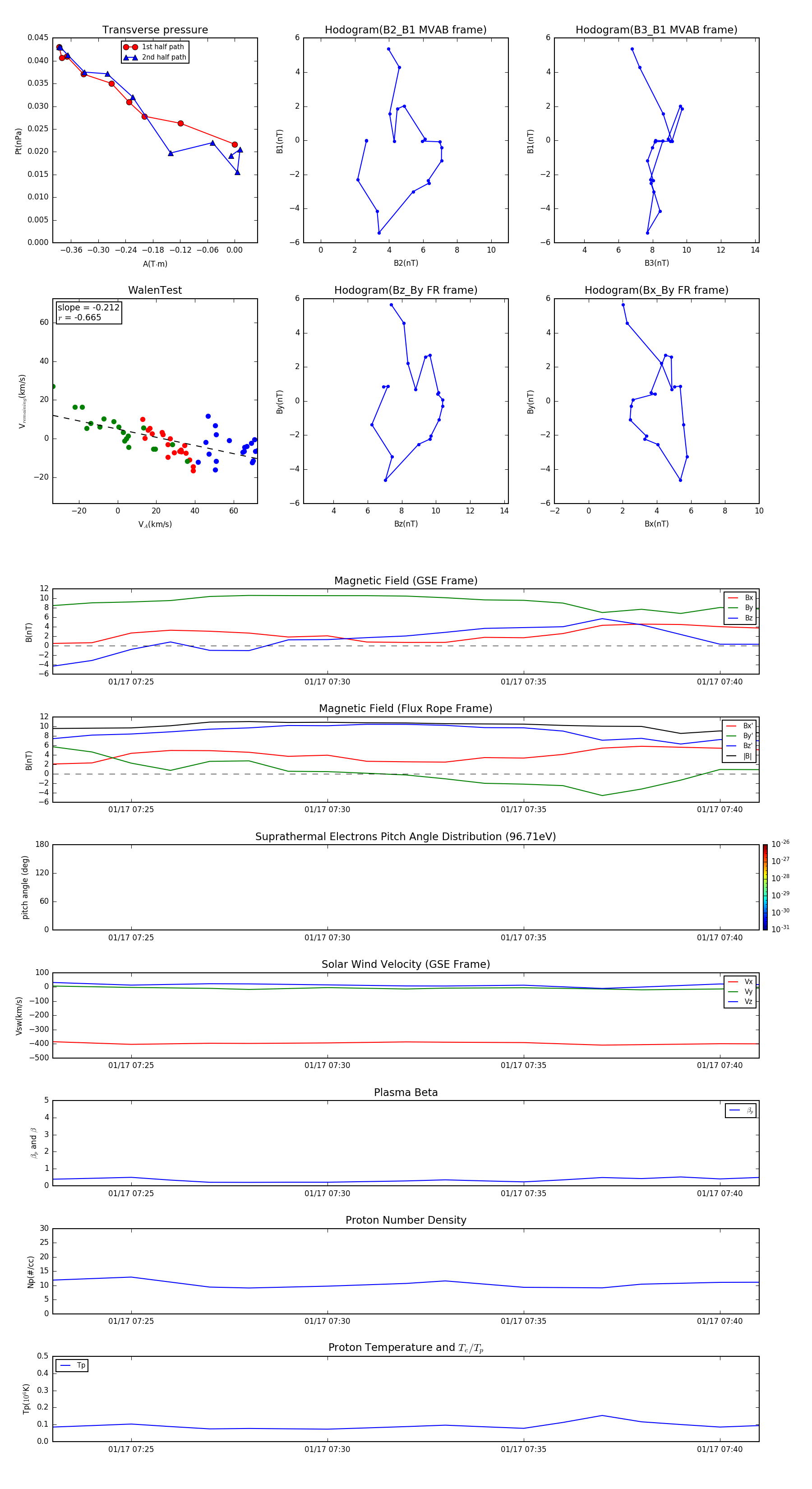Click '01/17 07:35' tick under Flux Rope plot

(524, 810)
